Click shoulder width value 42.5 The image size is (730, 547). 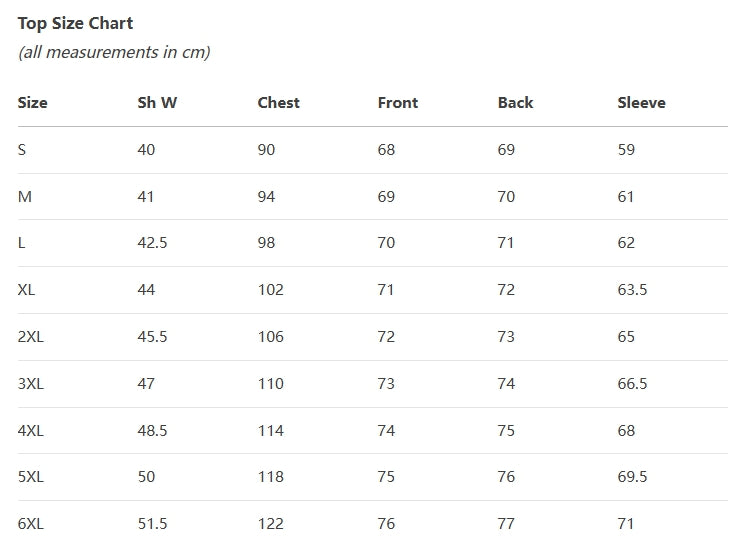(152, 243)
